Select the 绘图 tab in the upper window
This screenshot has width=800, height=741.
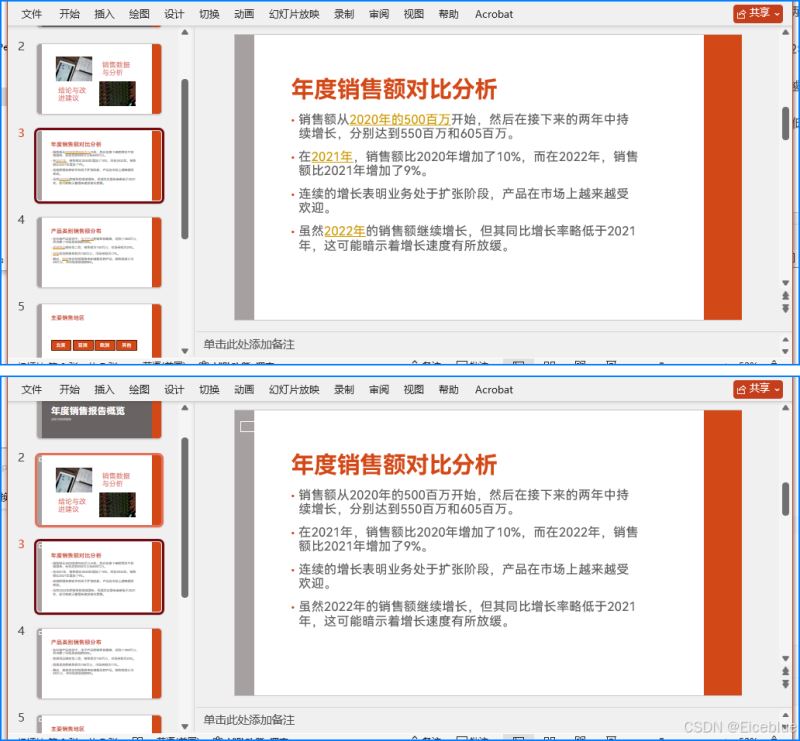coord(139,14)
